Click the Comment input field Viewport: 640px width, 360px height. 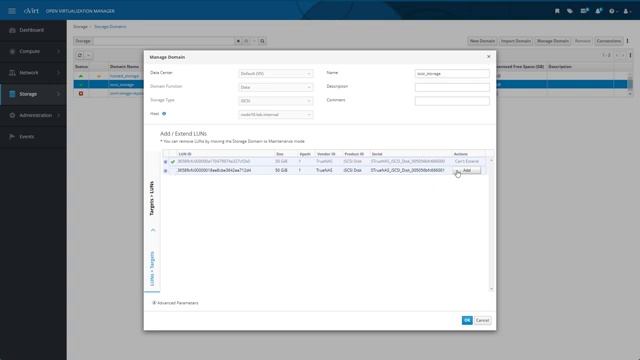[x=452, y=101]
